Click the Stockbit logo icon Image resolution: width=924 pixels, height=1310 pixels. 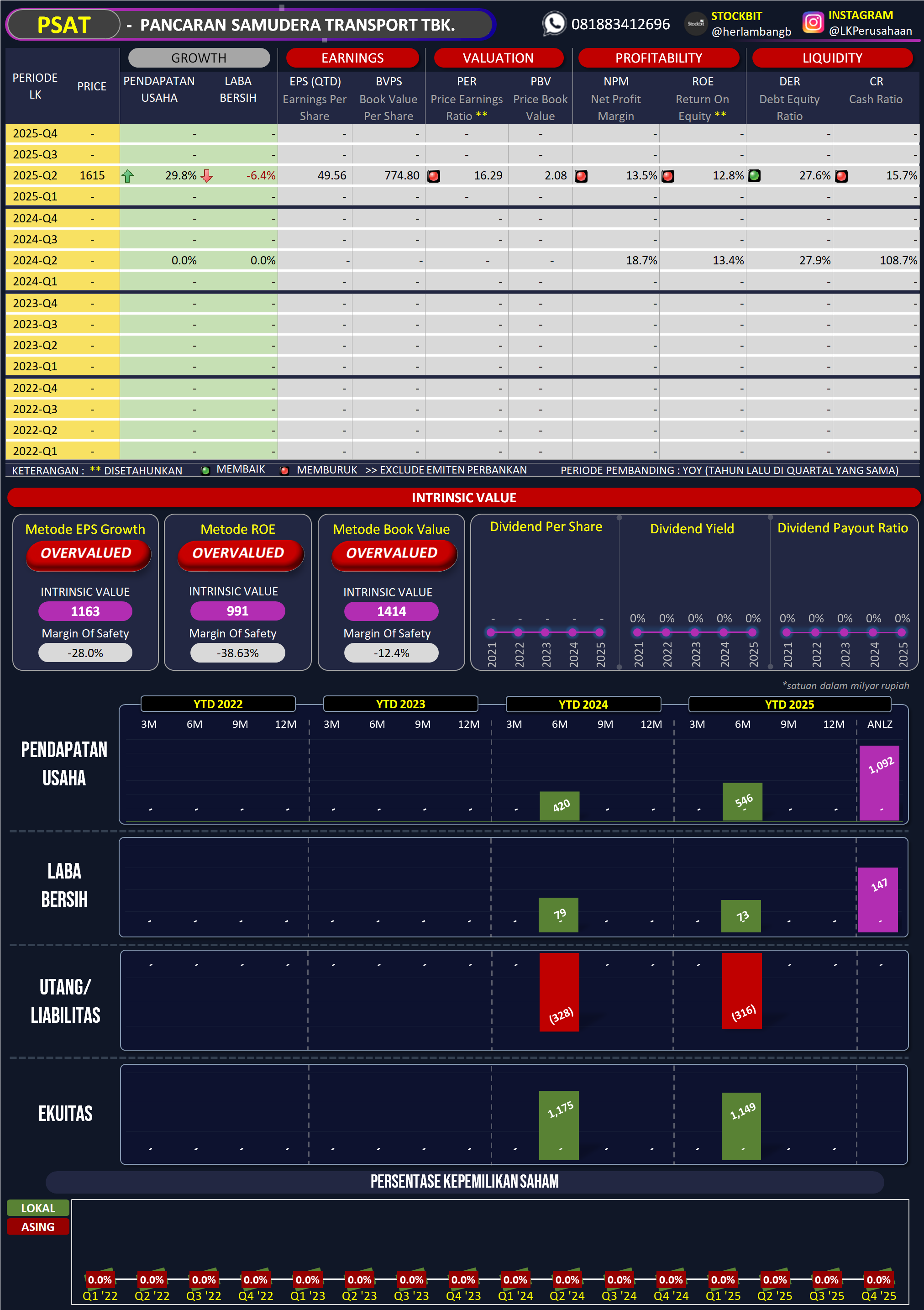coord(695,24)
